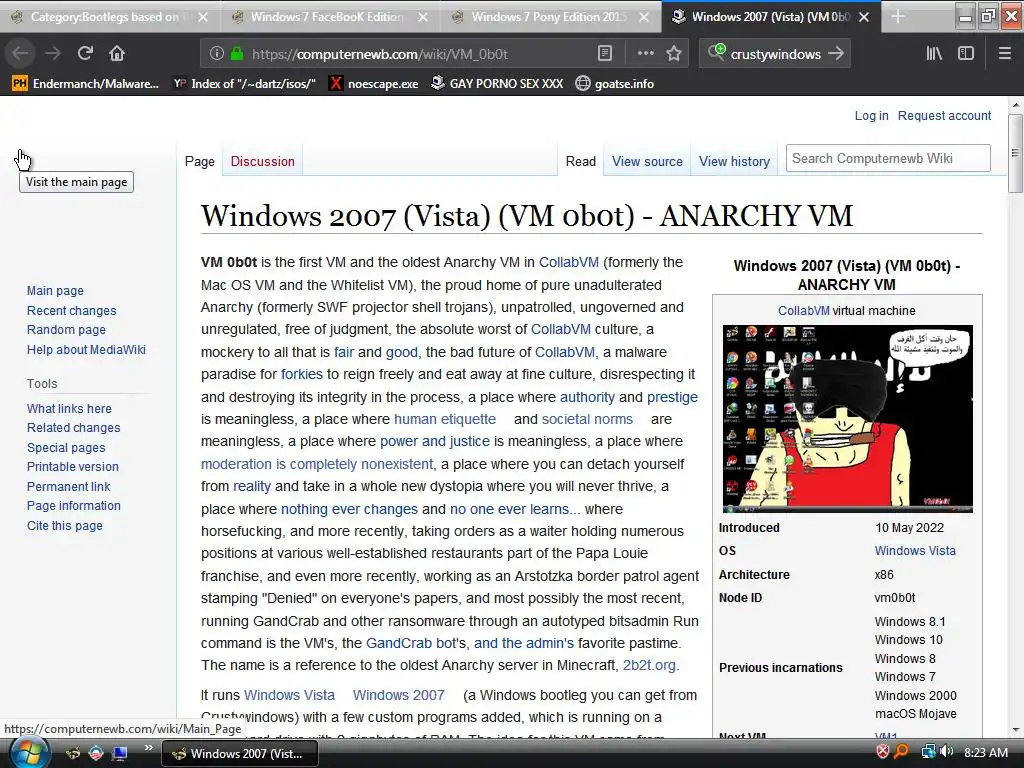Click the page vertical scrollbar thumb
This screenshot has width=1024, height=768.
1015,153
